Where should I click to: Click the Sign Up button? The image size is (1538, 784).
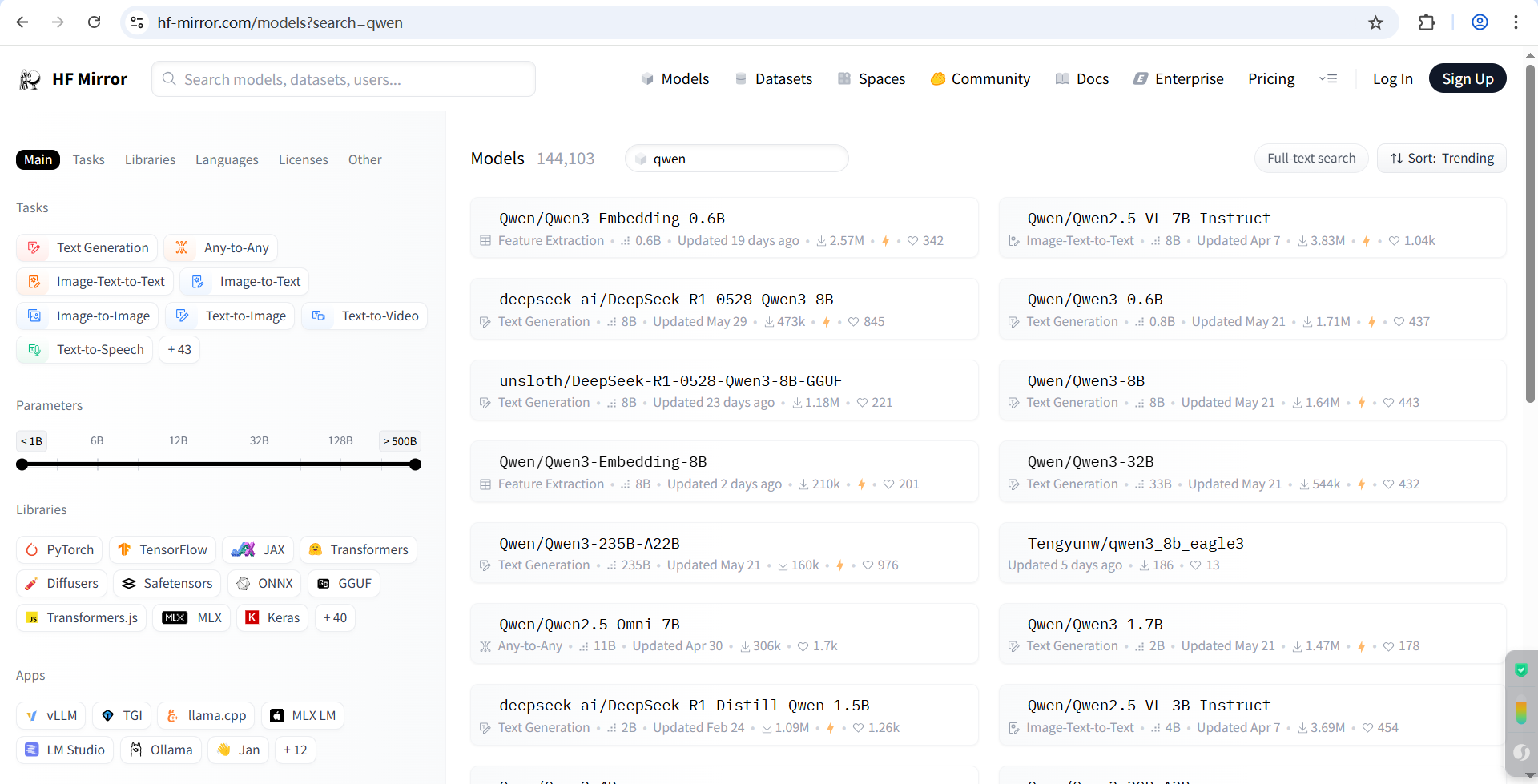(1468, 78)
